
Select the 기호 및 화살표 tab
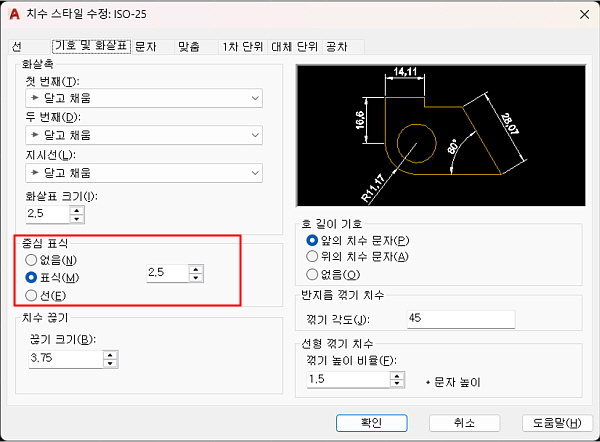point(91,46)
